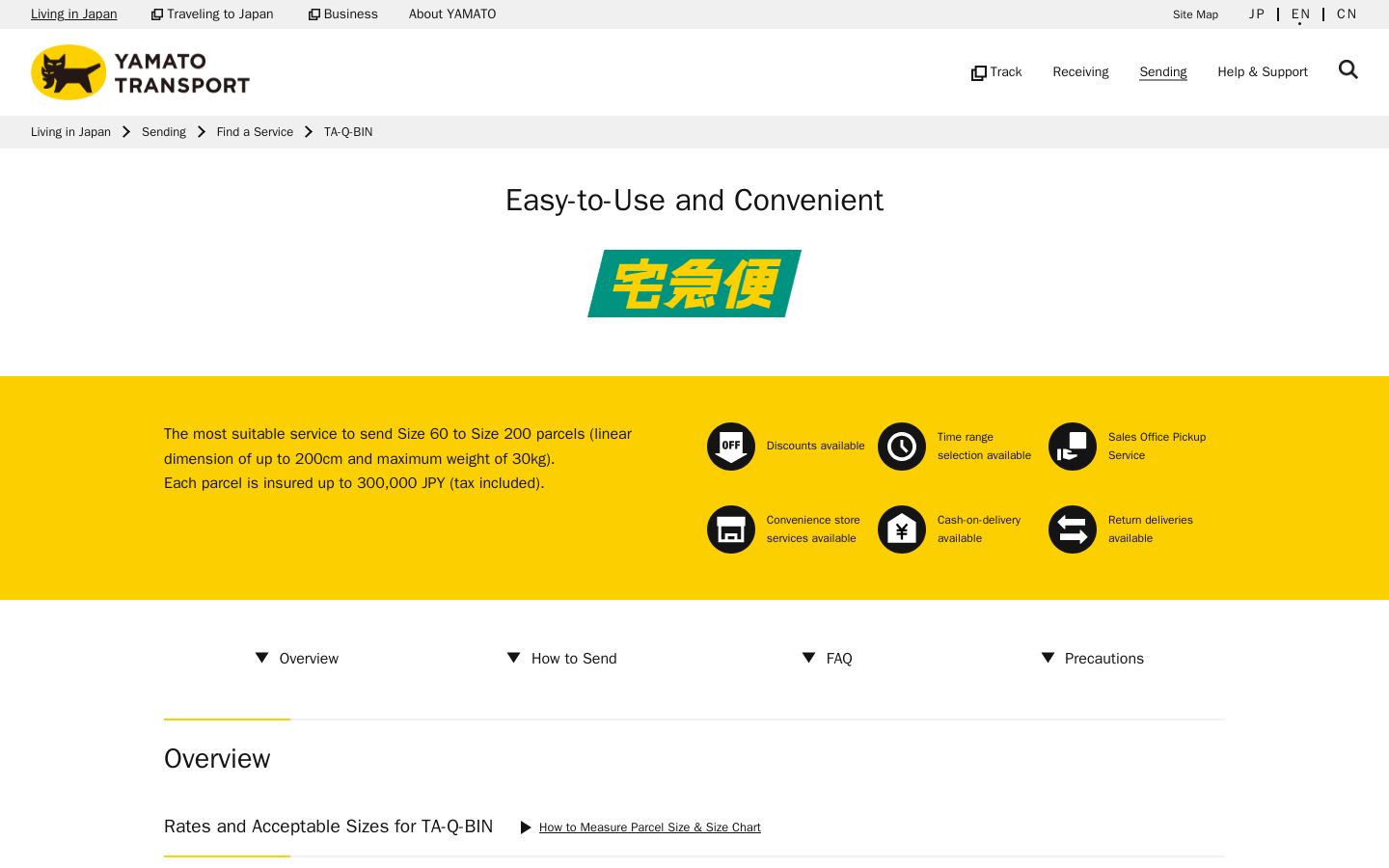The width and height of the screenshot is (1389, 868).
Task: Open How to Measure Parcel Size & Size Chart
Action: click(650, 827)
